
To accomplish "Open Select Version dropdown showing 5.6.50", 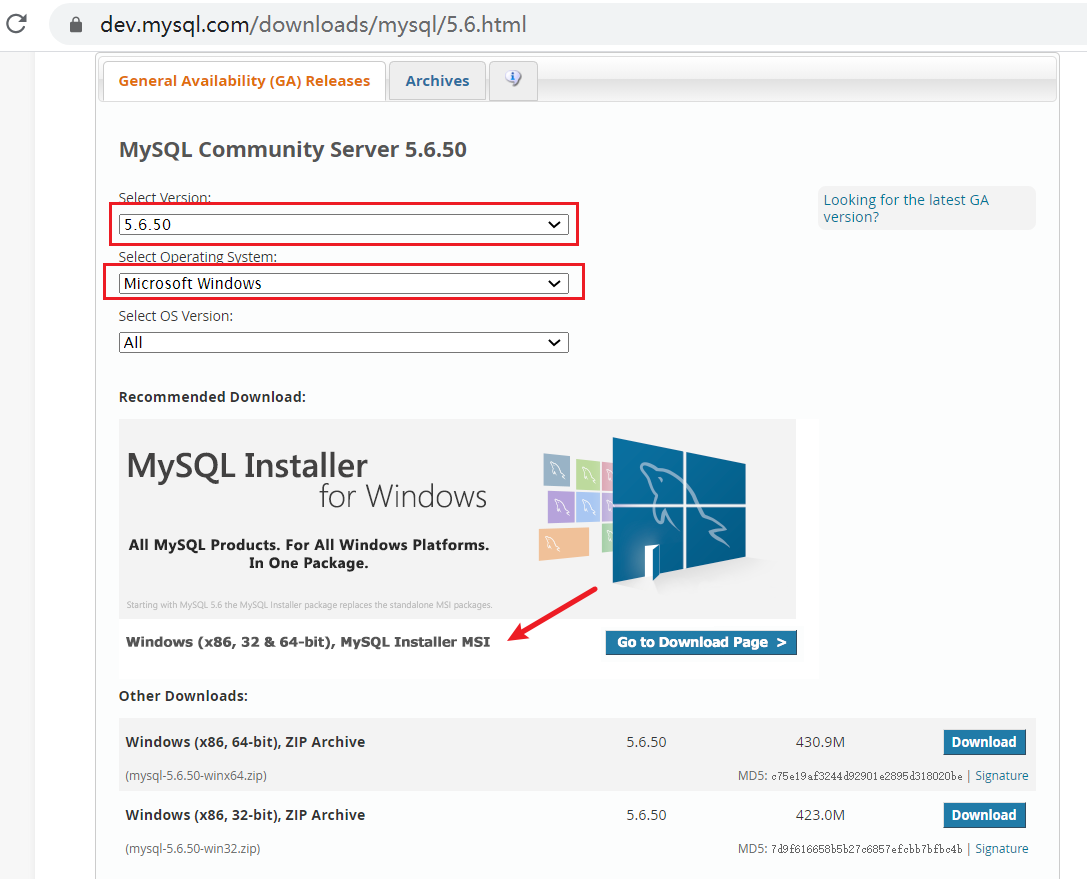I will pos(344,225).
